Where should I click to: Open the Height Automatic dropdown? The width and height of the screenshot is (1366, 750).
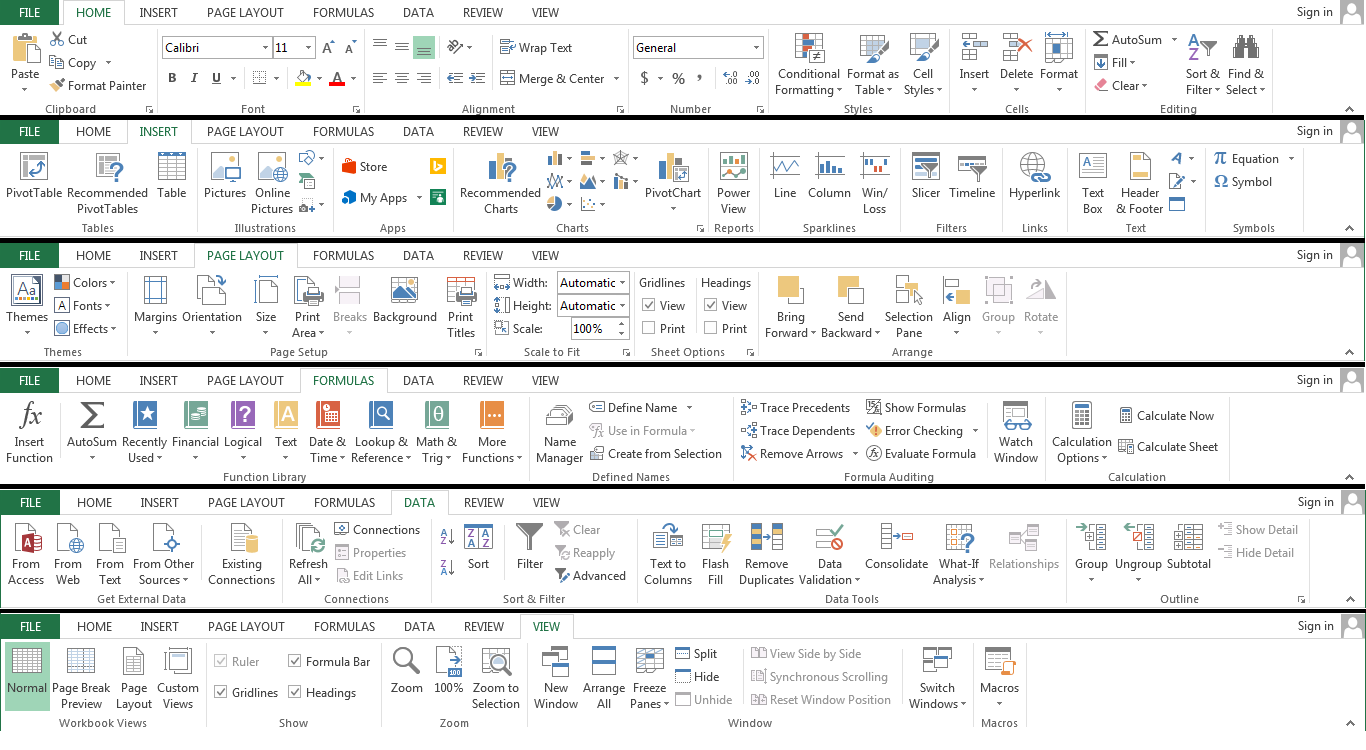(x=623, y=306)
